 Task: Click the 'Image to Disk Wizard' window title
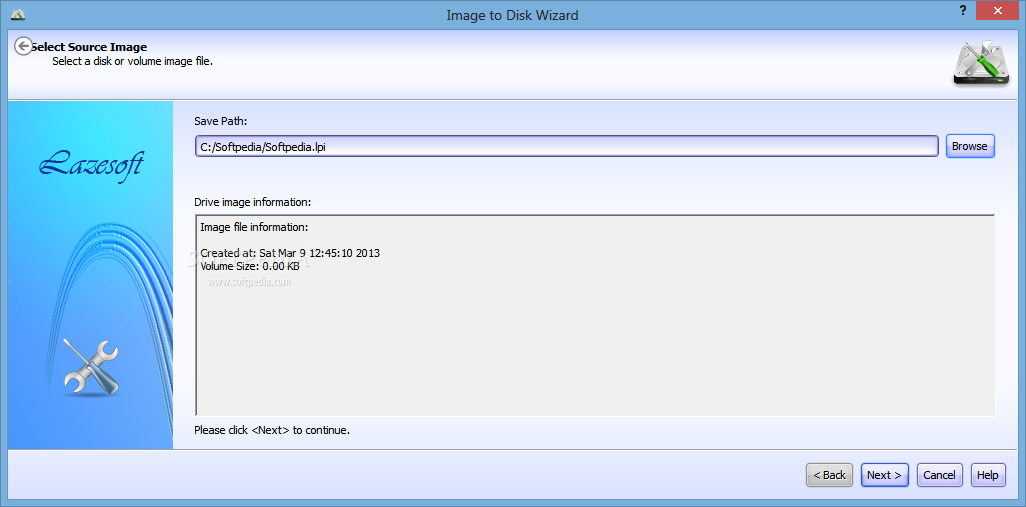(512, 14)
